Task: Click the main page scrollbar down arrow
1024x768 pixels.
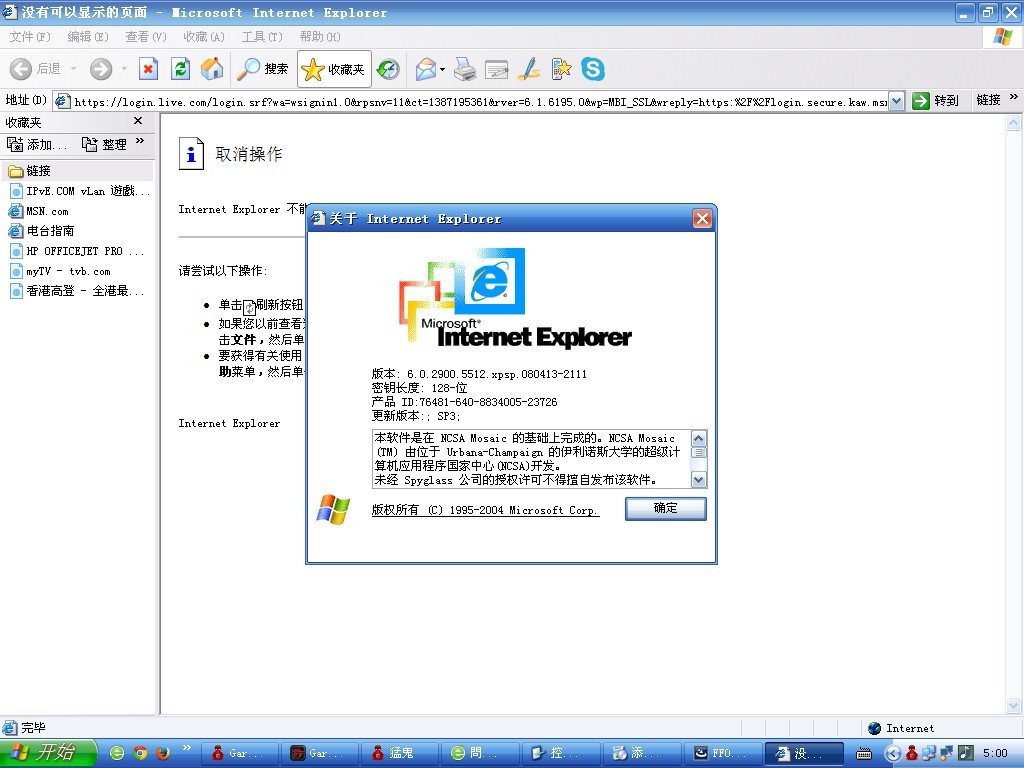Action: point(1014,705)
